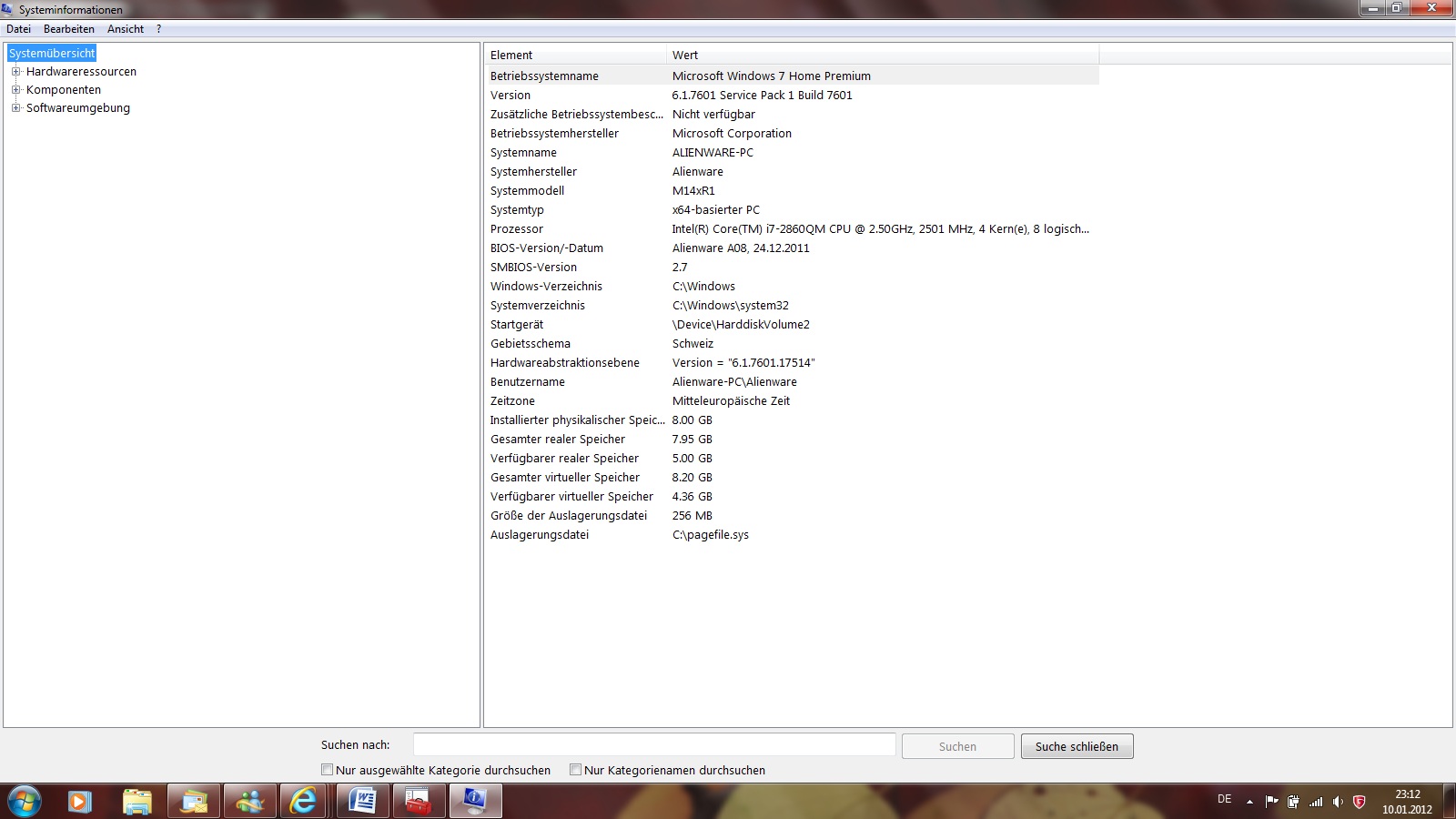This screenshot has width=1456, height=819.
Task: Click value 'x64-basierter PC'
Action: pos(715,210)
